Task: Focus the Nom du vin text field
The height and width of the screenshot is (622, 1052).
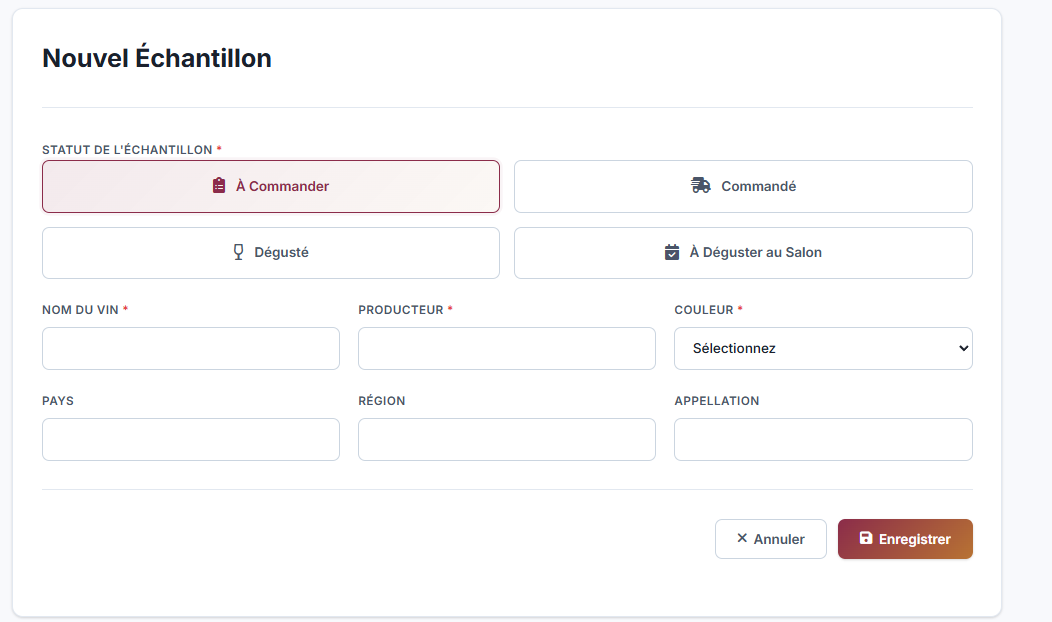Action: point(190,348)
